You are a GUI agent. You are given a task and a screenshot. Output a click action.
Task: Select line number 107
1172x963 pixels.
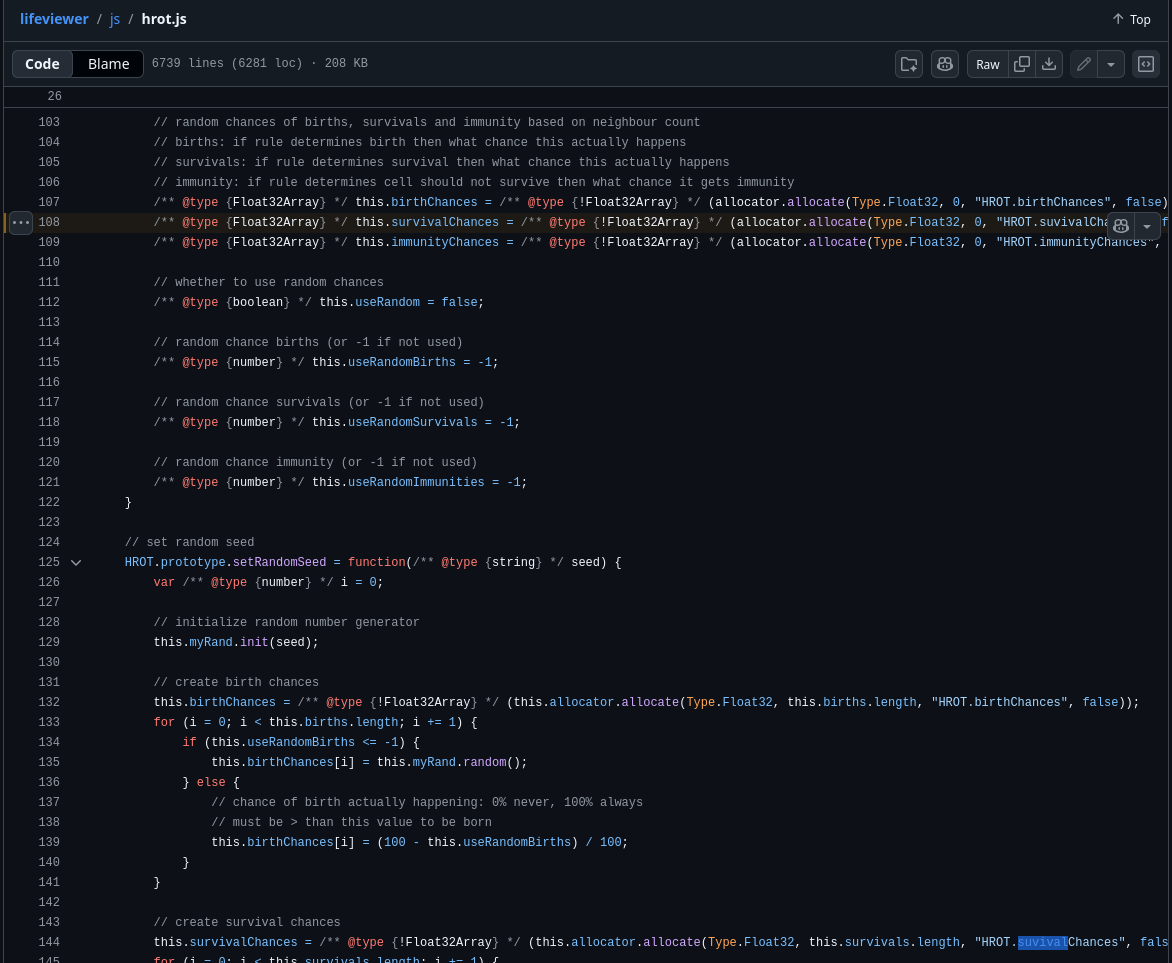coord(49,203)
